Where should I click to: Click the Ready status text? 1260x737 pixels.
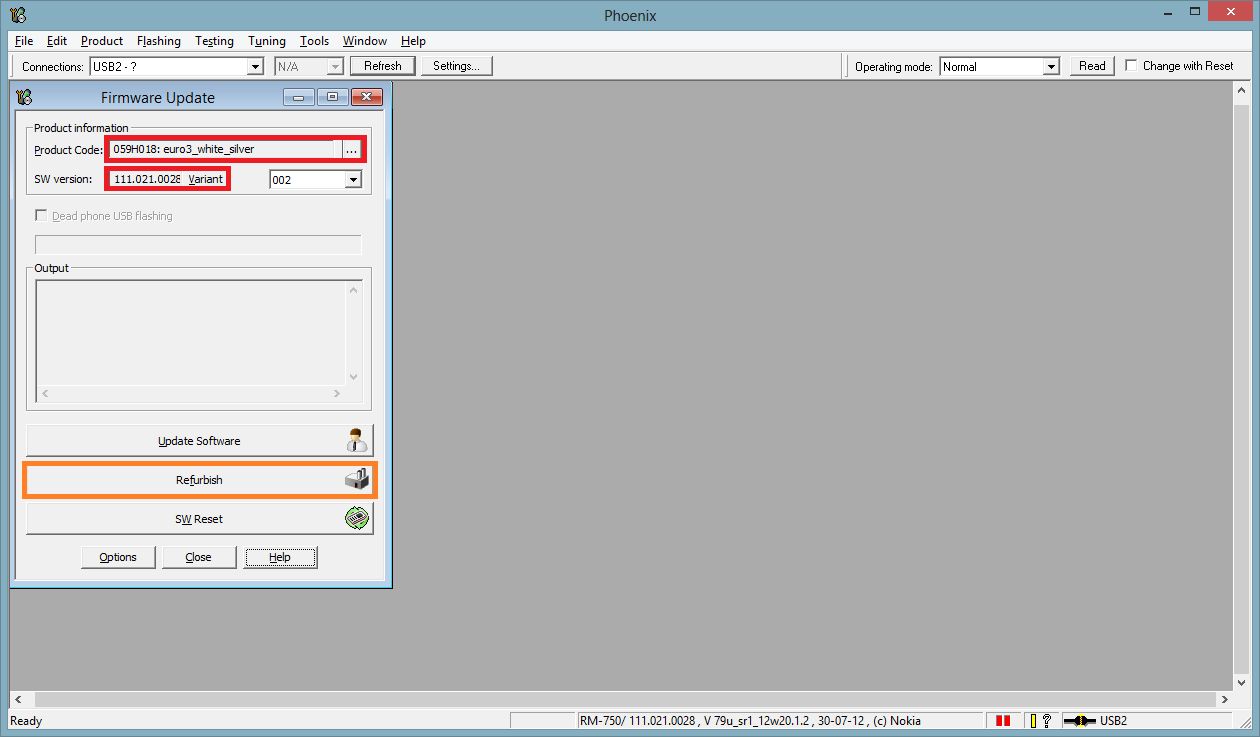pos(26,720)
